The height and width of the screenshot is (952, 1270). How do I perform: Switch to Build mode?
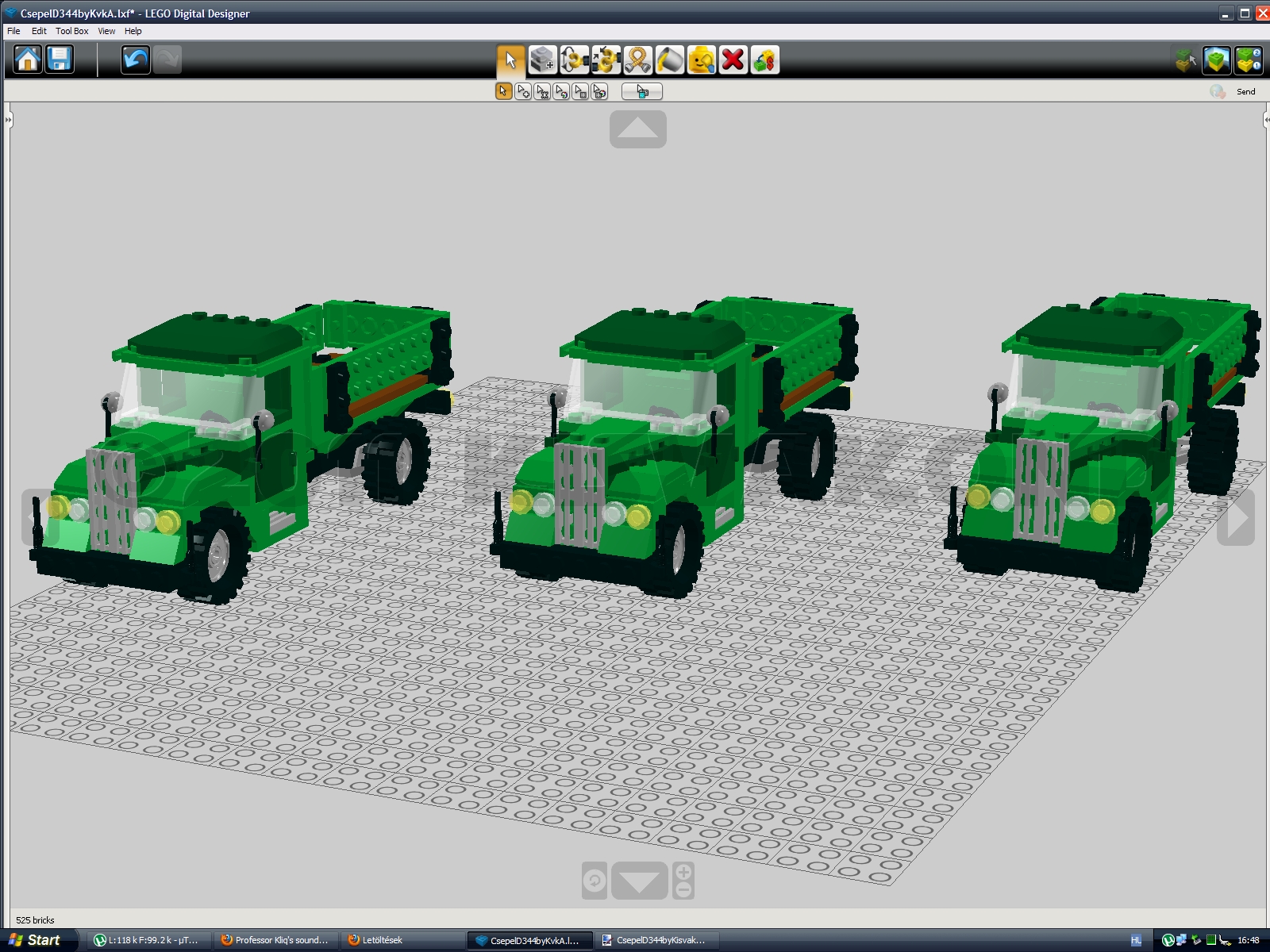click(1185, 60)
